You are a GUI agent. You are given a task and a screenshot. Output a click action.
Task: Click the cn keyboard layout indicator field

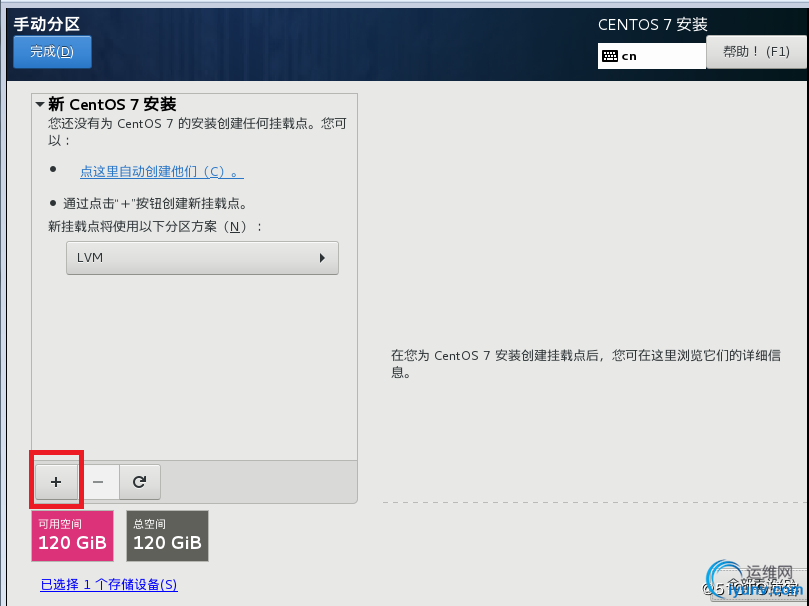tap(652, 56)
